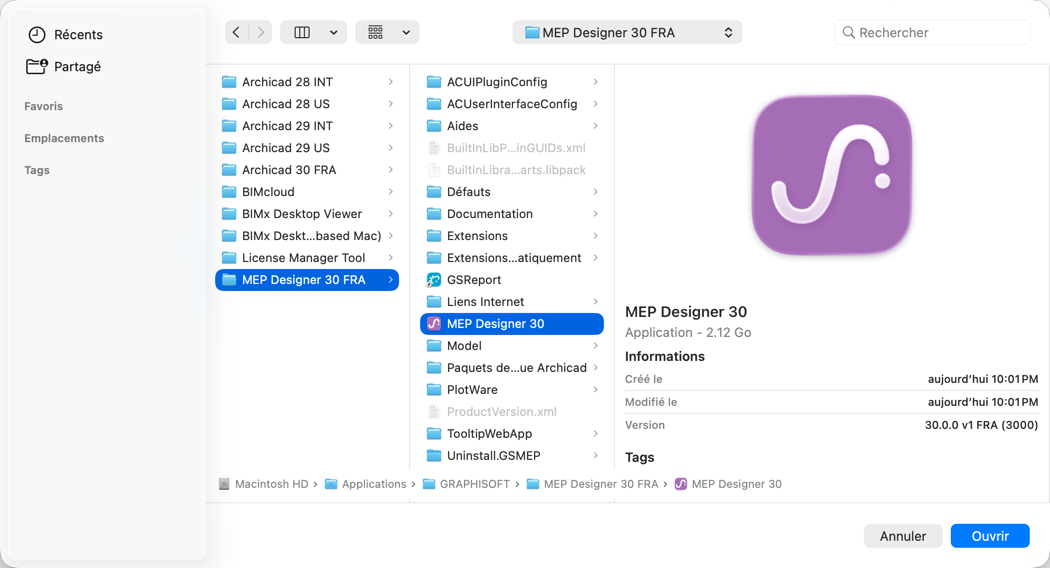The image size is (1050, 568).
Task: Click the Model folder icon
Action: coord(434,346)
